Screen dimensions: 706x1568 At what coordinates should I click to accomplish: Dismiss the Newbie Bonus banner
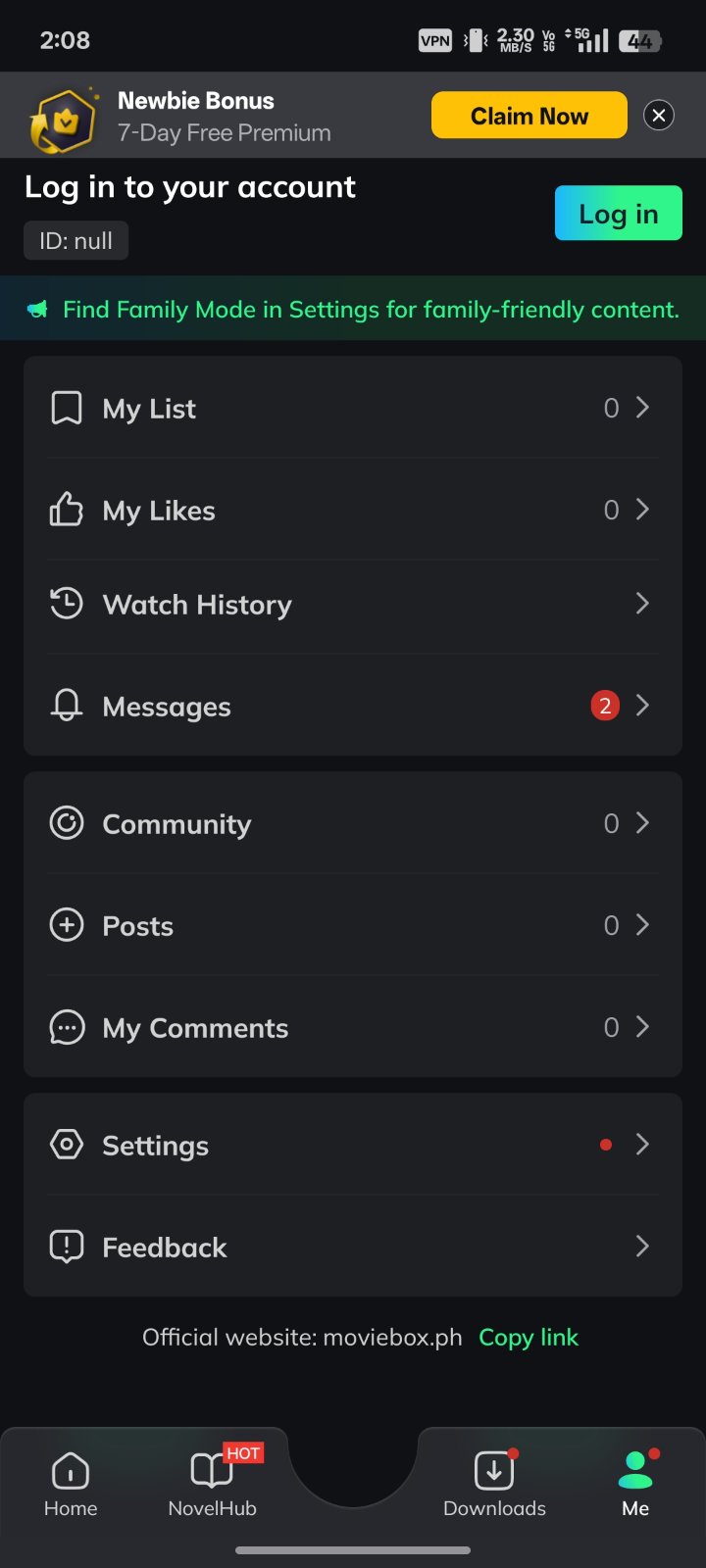coord(659,116)
